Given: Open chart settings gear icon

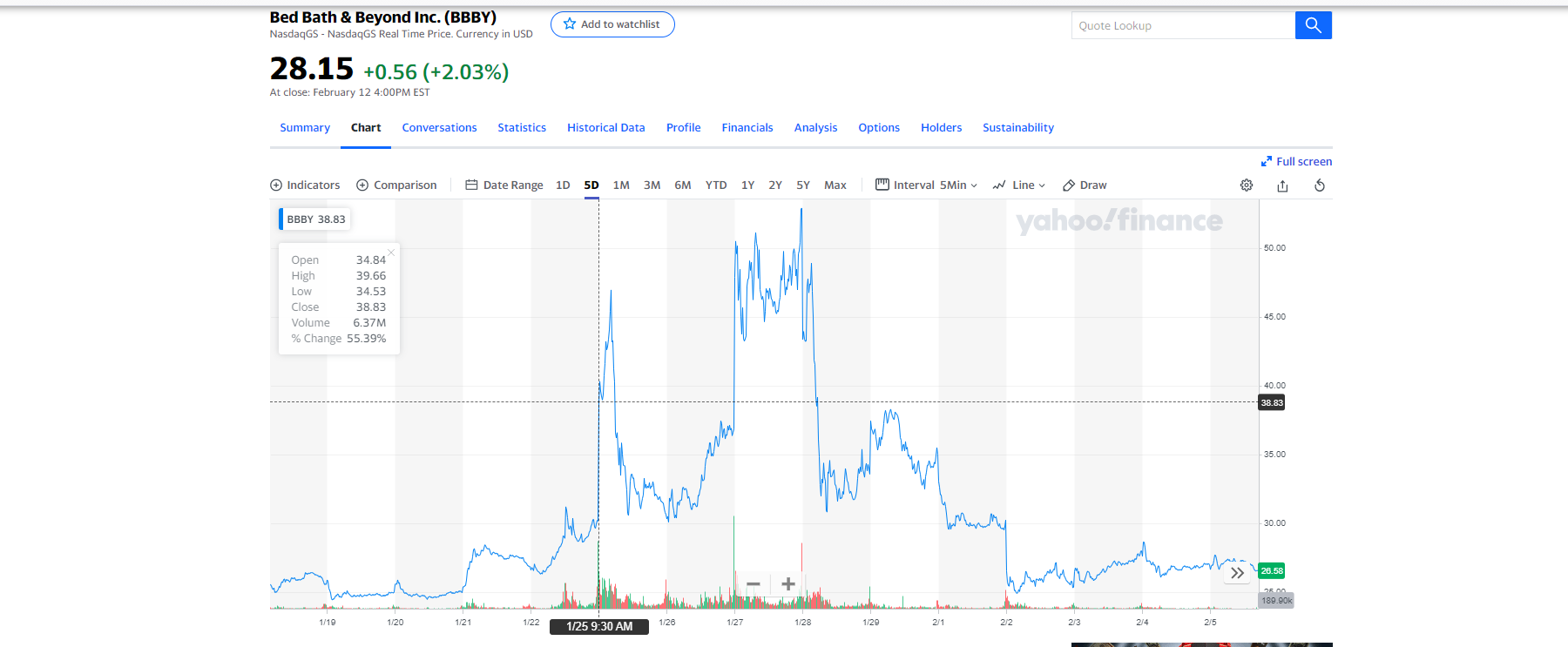Looking at the screenshot, I should pyautogui.click(x=1247, y=185).
